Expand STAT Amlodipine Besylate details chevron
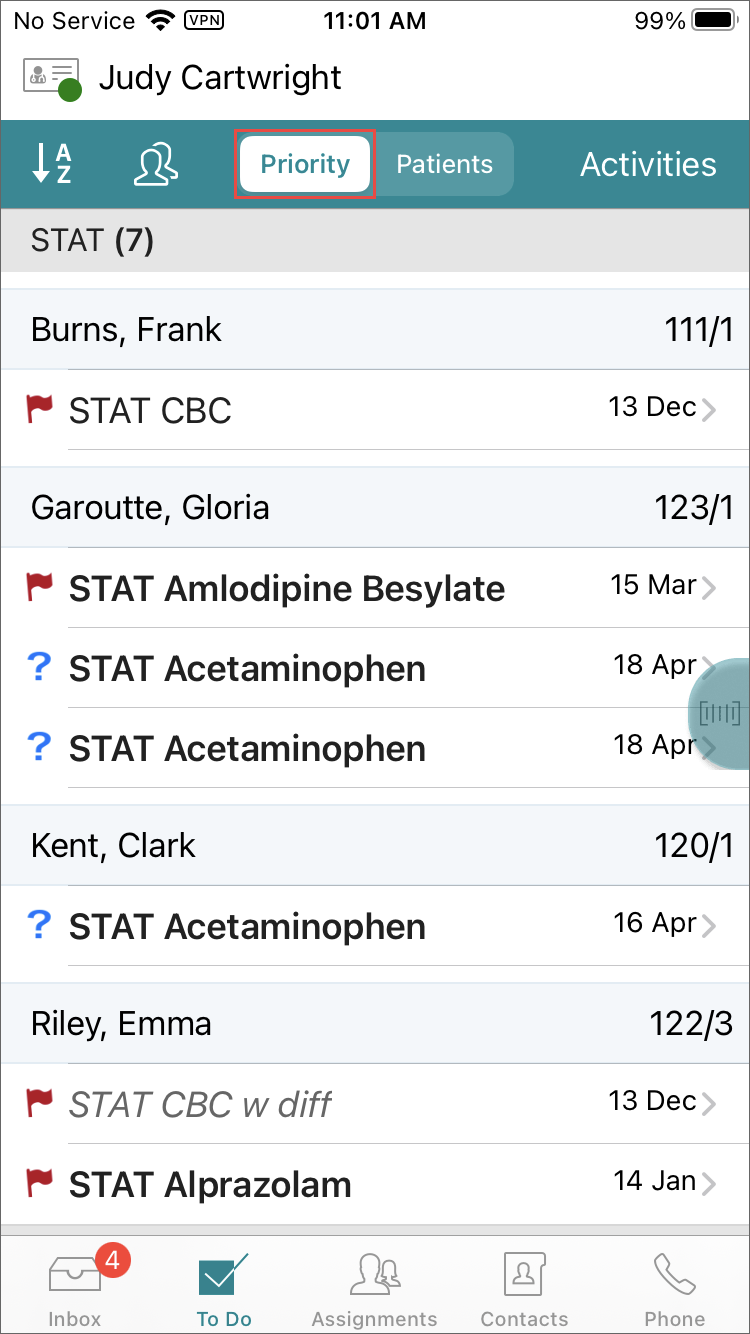The image size is (750, 1334). [x=709, y=588]
